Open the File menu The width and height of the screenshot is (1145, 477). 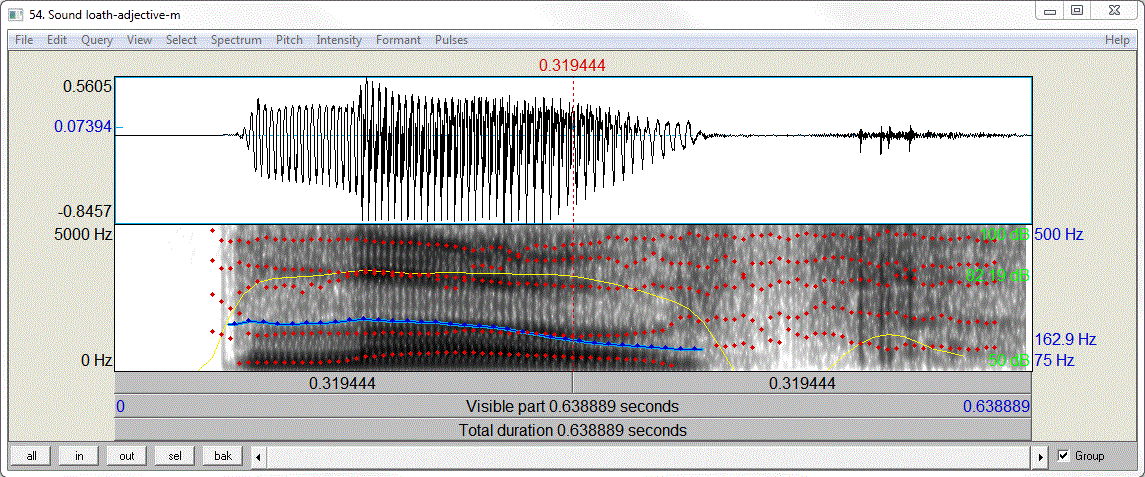click(24, 40)
